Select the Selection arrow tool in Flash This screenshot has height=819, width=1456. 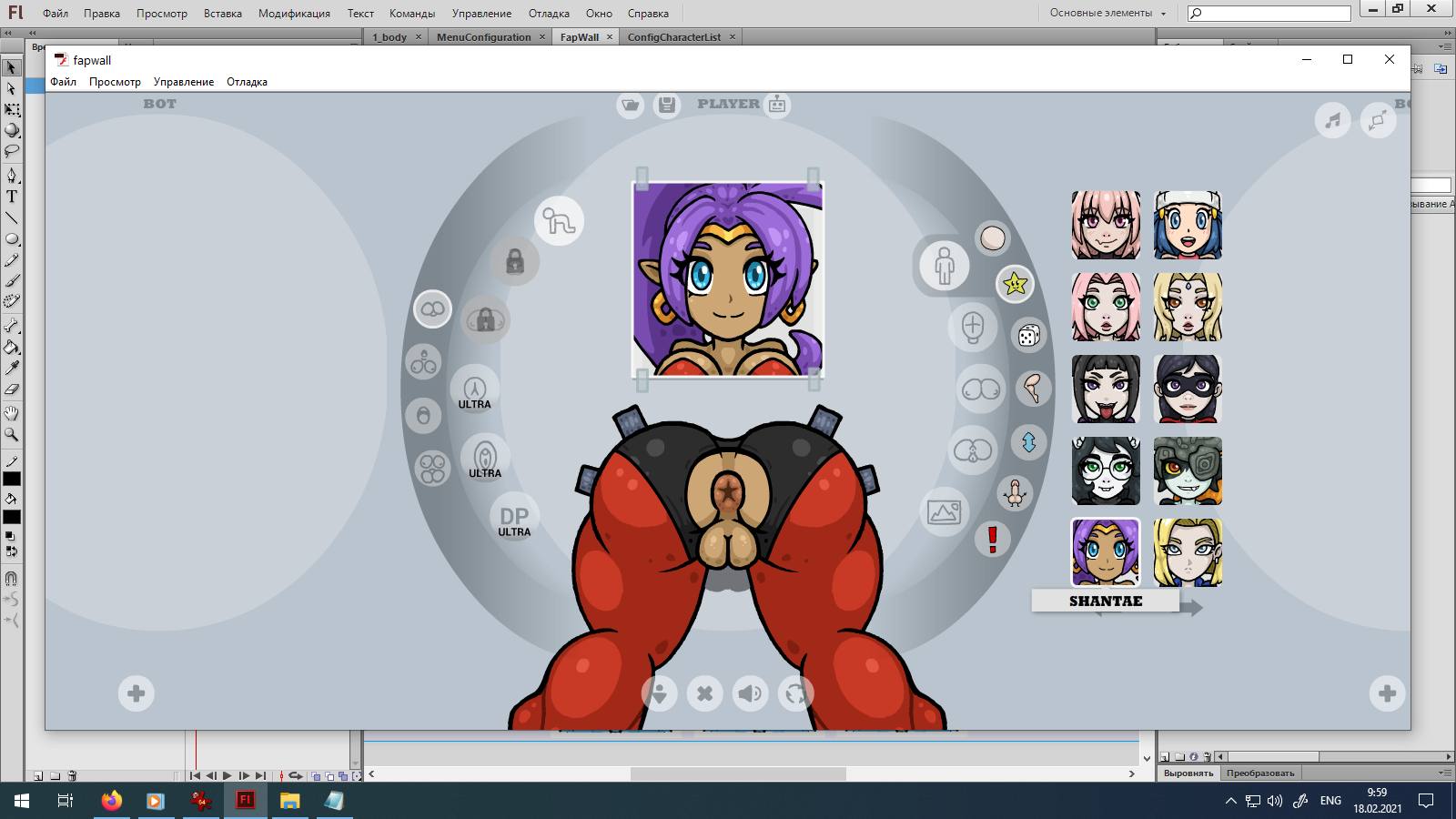[12, 67]
